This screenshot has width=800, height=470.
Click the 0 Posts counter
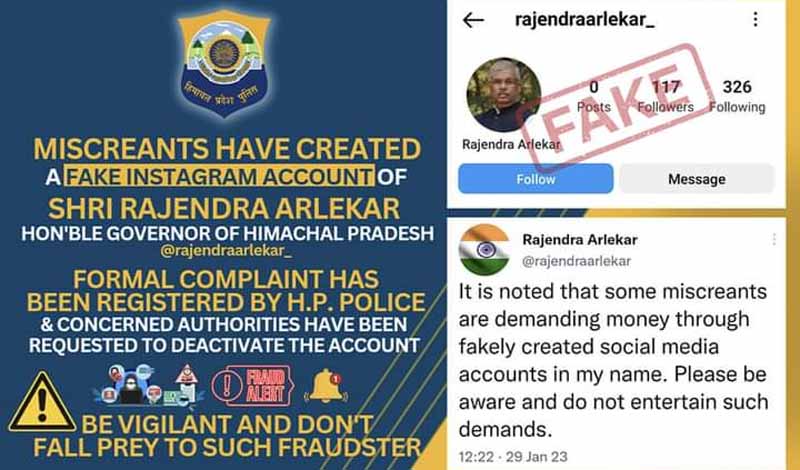pos(594,96)
